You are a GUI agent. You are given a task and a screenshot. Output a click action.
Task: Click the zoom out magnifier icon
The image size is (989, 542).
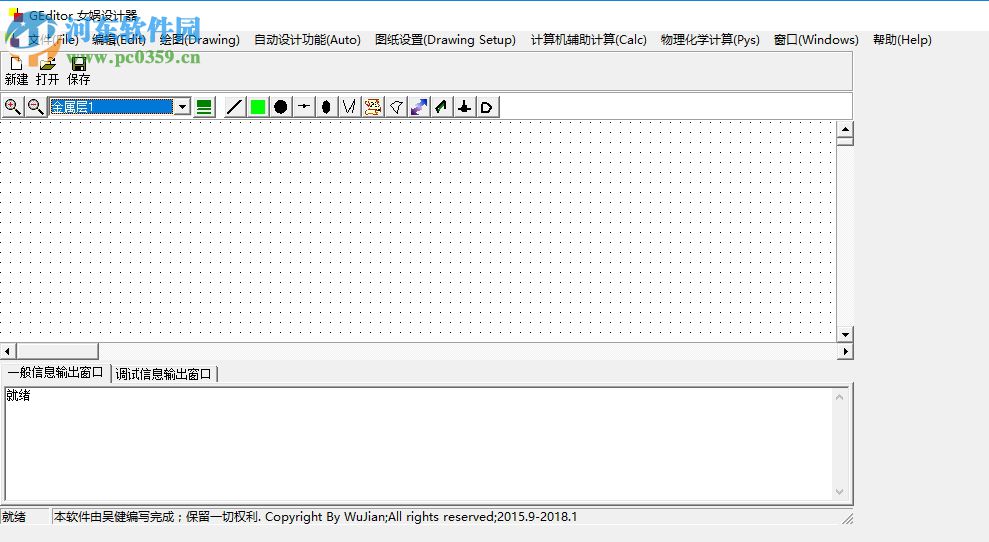click(35, 107)
